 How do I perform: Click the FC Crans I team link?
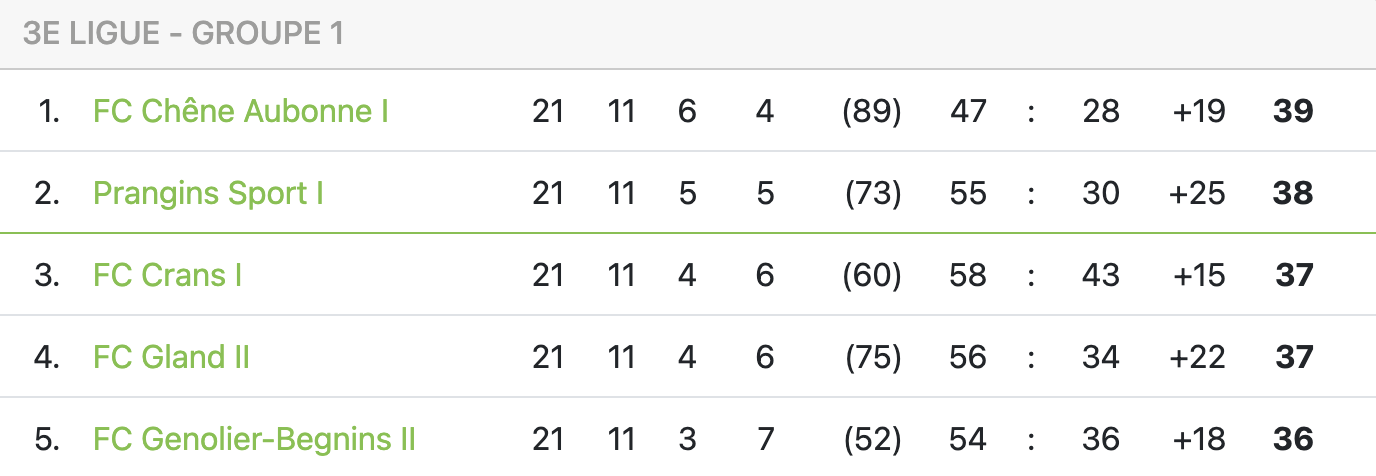point(167,275)
